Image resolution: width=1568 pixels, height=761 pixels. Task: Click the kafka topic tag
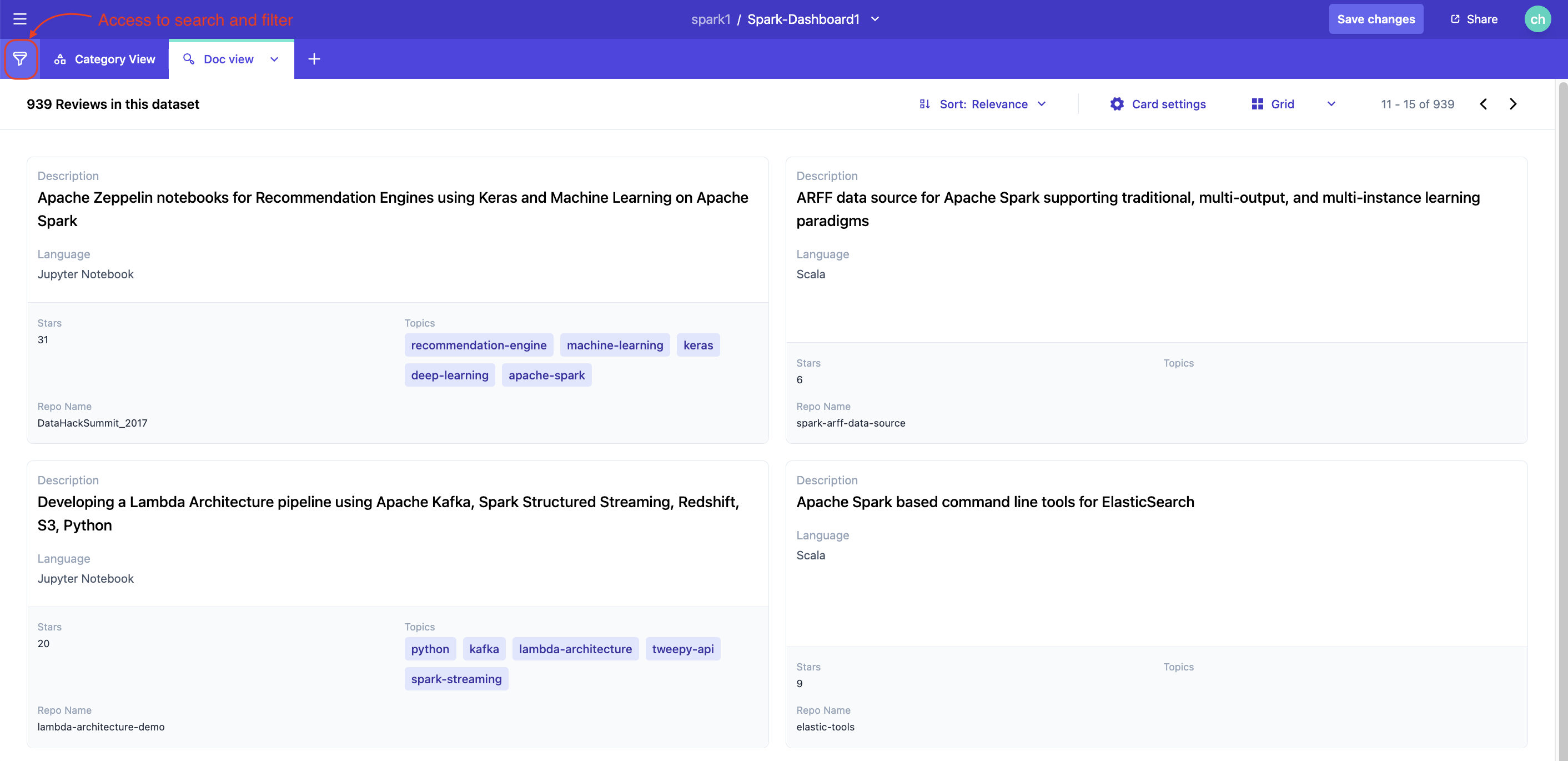484,649
